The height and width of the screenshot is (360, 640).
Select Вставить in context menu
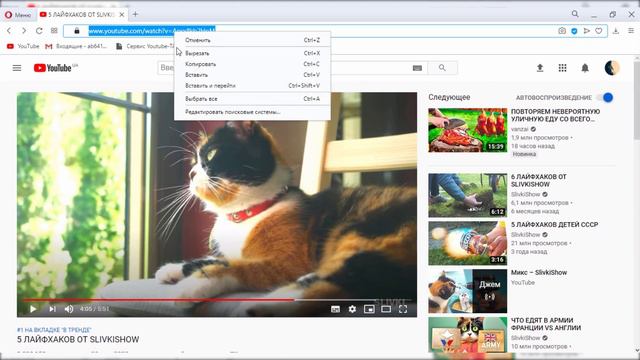(x=252, y=75)
